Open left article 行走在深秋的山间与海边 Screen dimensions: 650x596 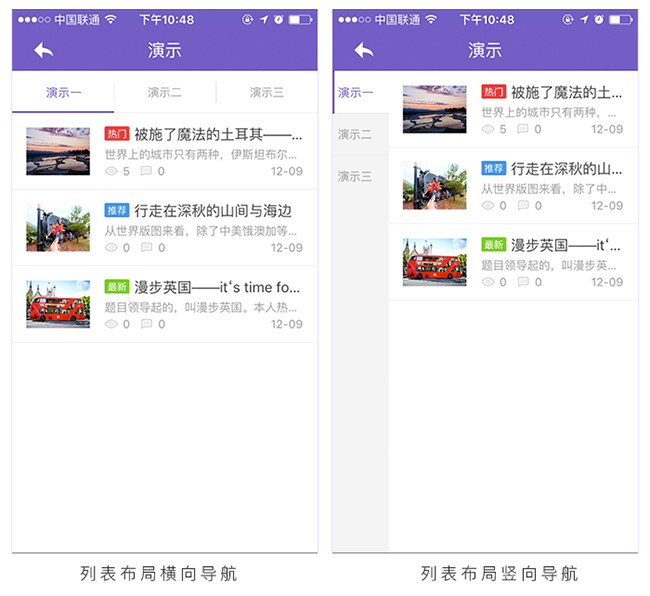click(x=212, y=210)
